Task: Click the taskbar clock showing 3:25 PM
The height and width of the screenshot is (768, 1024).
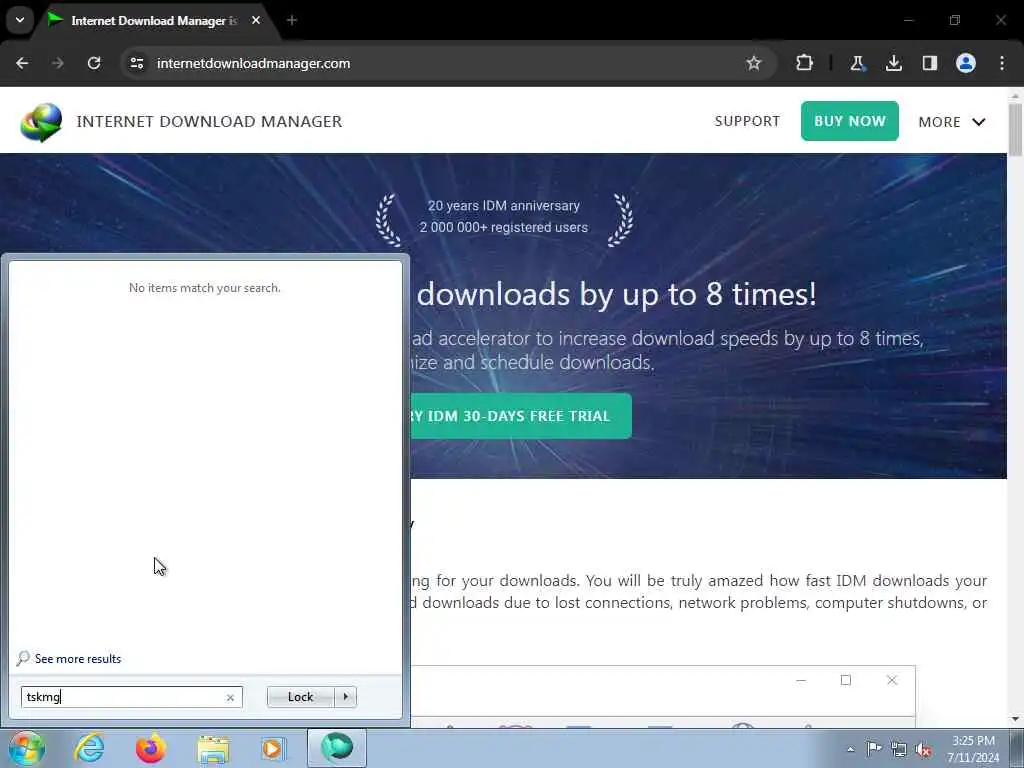Action: tap(973, 749)
